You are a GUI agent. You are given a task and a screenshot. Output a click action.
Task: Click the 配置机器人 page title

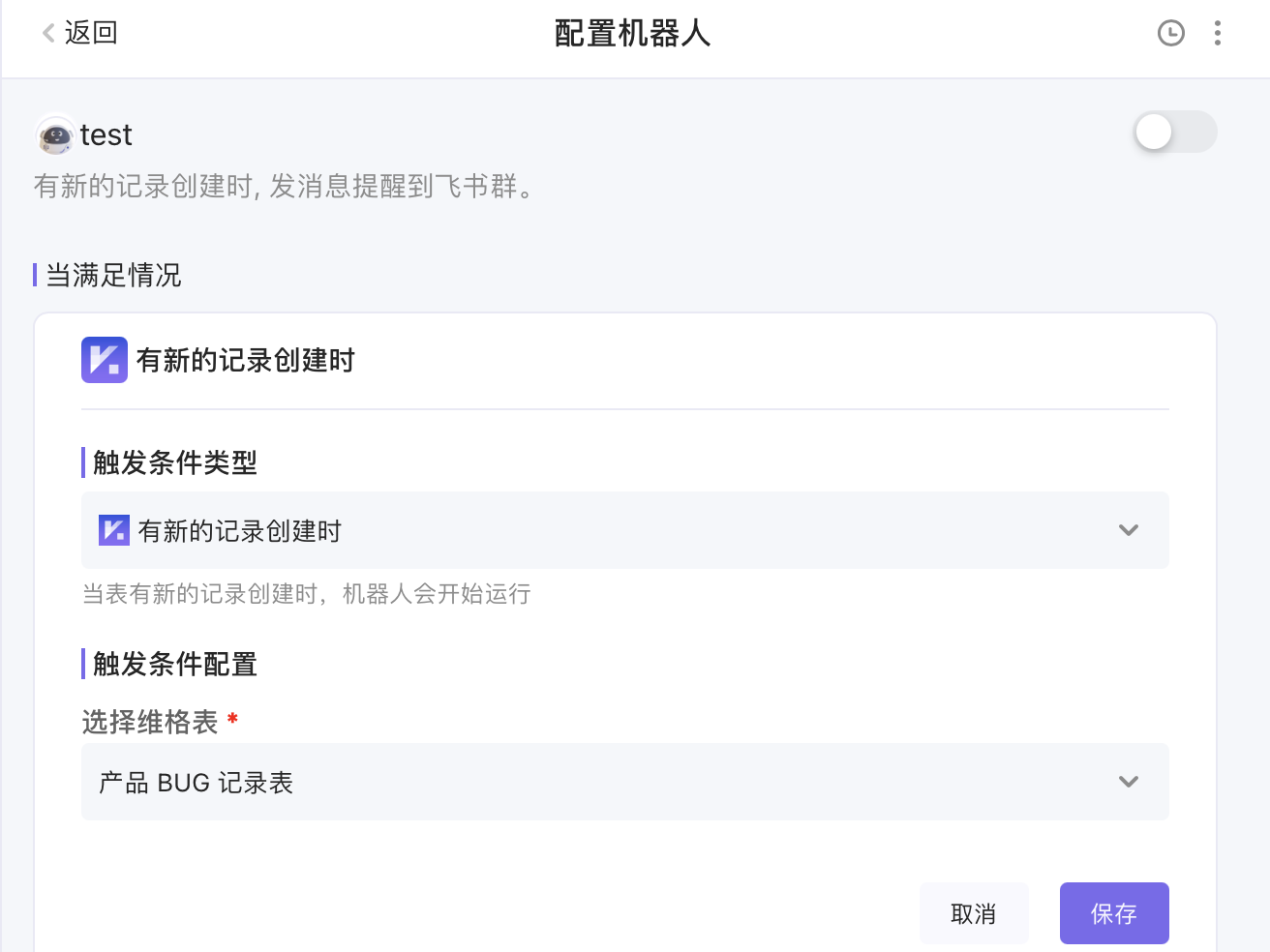(633, 33)
